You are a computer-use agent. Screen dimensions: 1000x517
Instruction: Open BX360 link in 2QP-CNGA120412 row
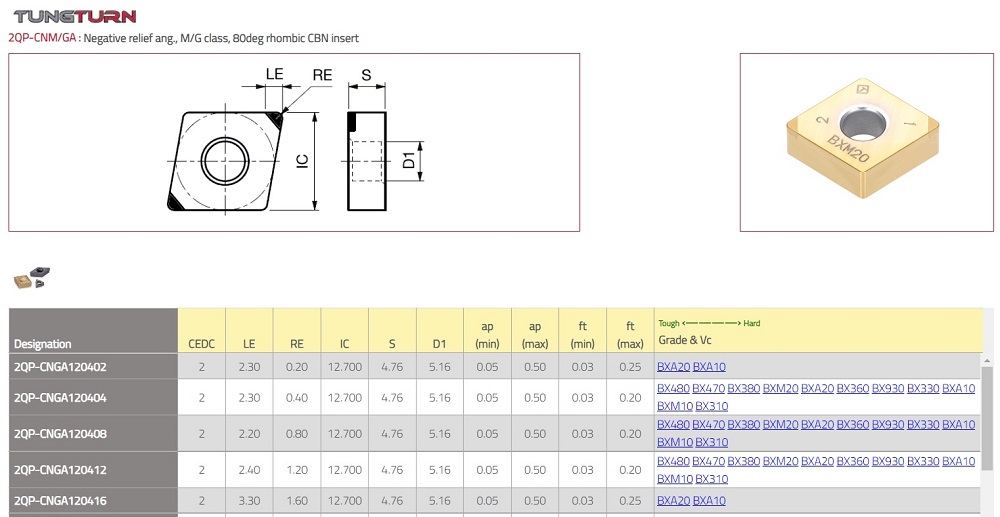coord(853,461)
